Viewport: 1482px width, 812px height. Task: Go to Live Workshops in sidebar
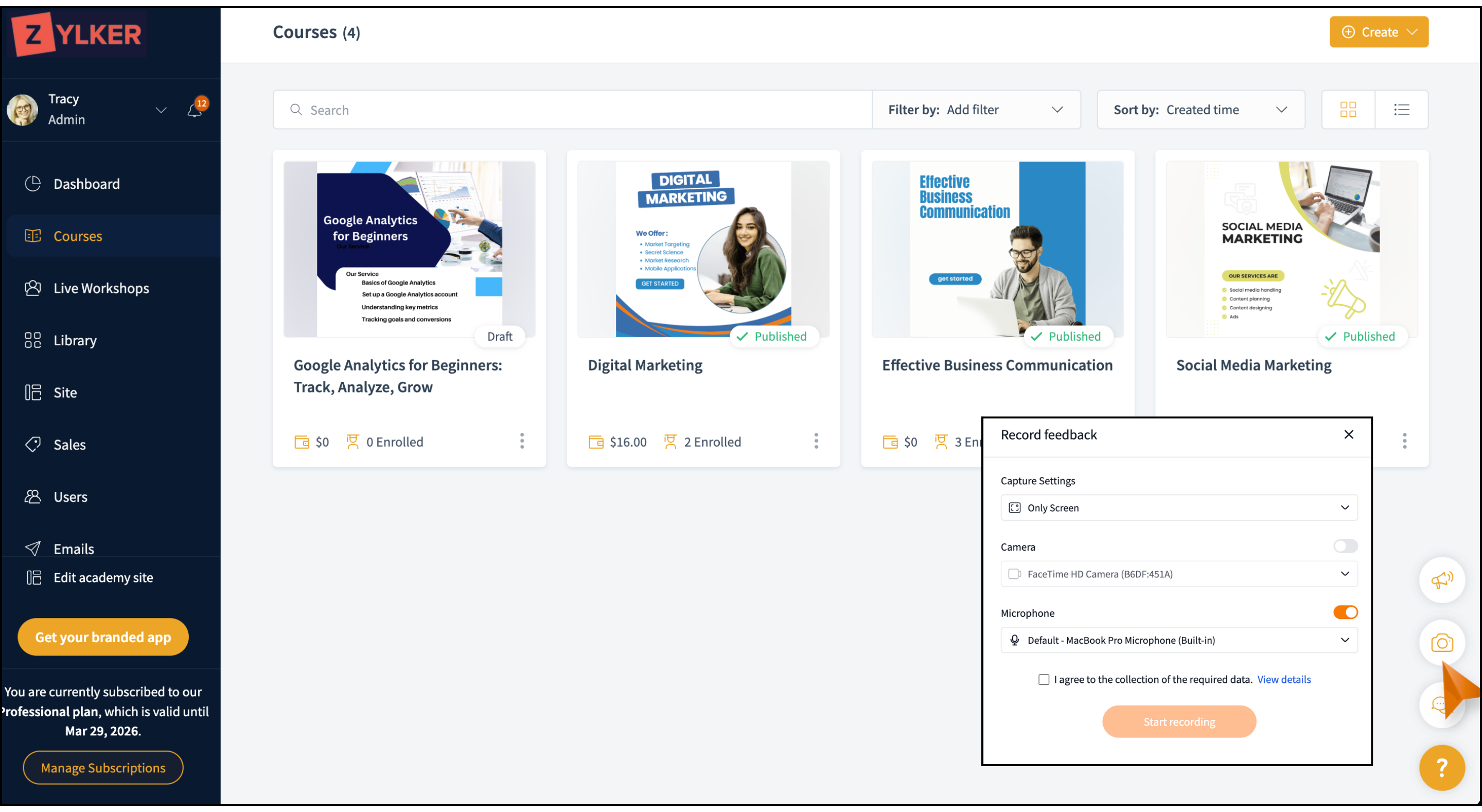(x=101, y=288)
